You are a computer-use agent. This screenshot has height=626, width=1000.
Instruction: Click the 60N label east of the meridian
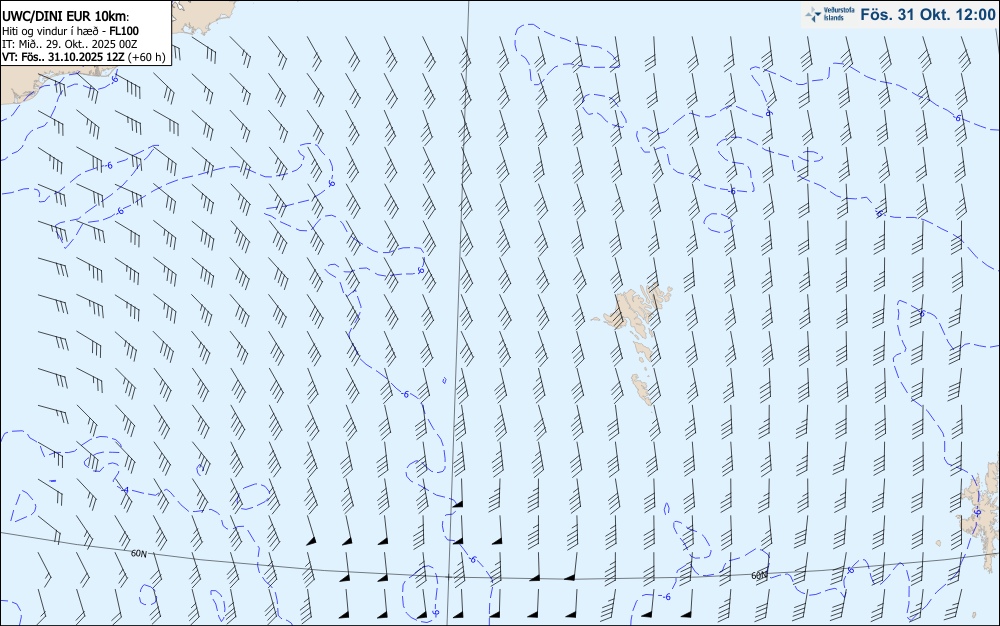760,575
